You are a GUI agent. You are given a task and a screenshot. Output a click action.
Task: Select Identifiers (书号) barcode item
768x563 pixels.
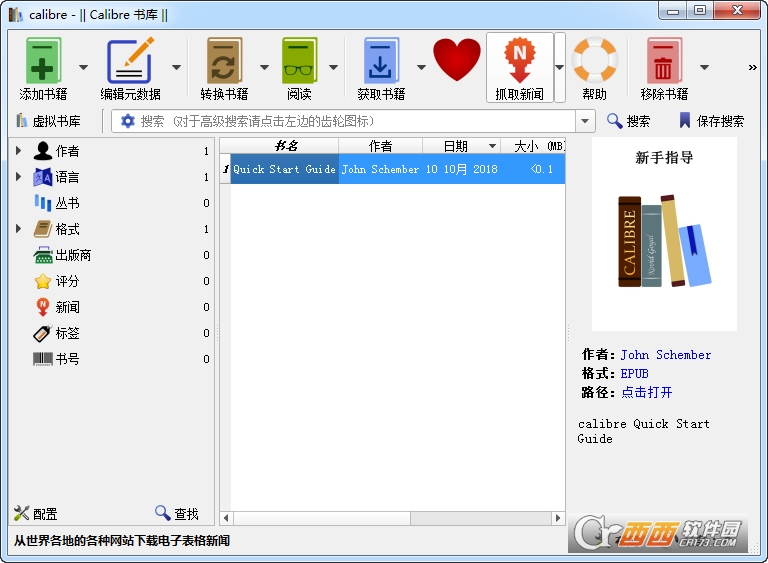(67, 359)
